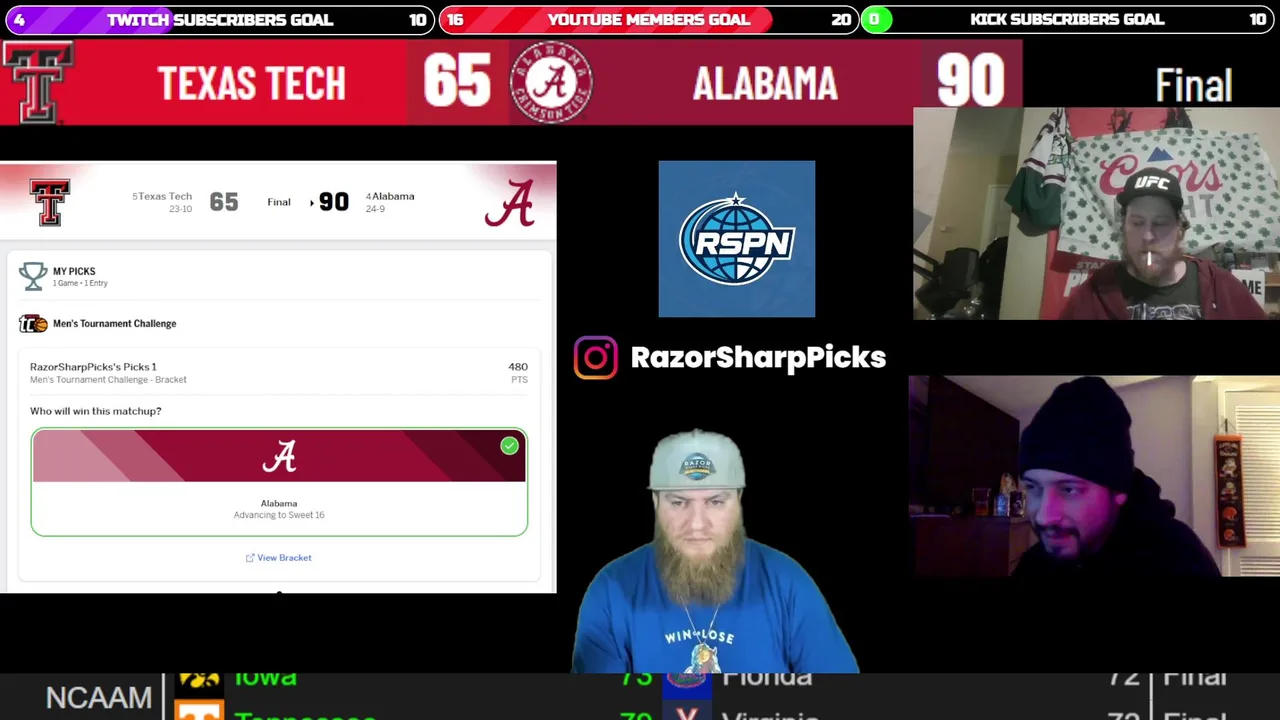The width and height of the screenshot is (1280, 720).
Task: Click the Texas Tech logo in the matchup card
Action: pyautogui.click(x=50, y=203)
